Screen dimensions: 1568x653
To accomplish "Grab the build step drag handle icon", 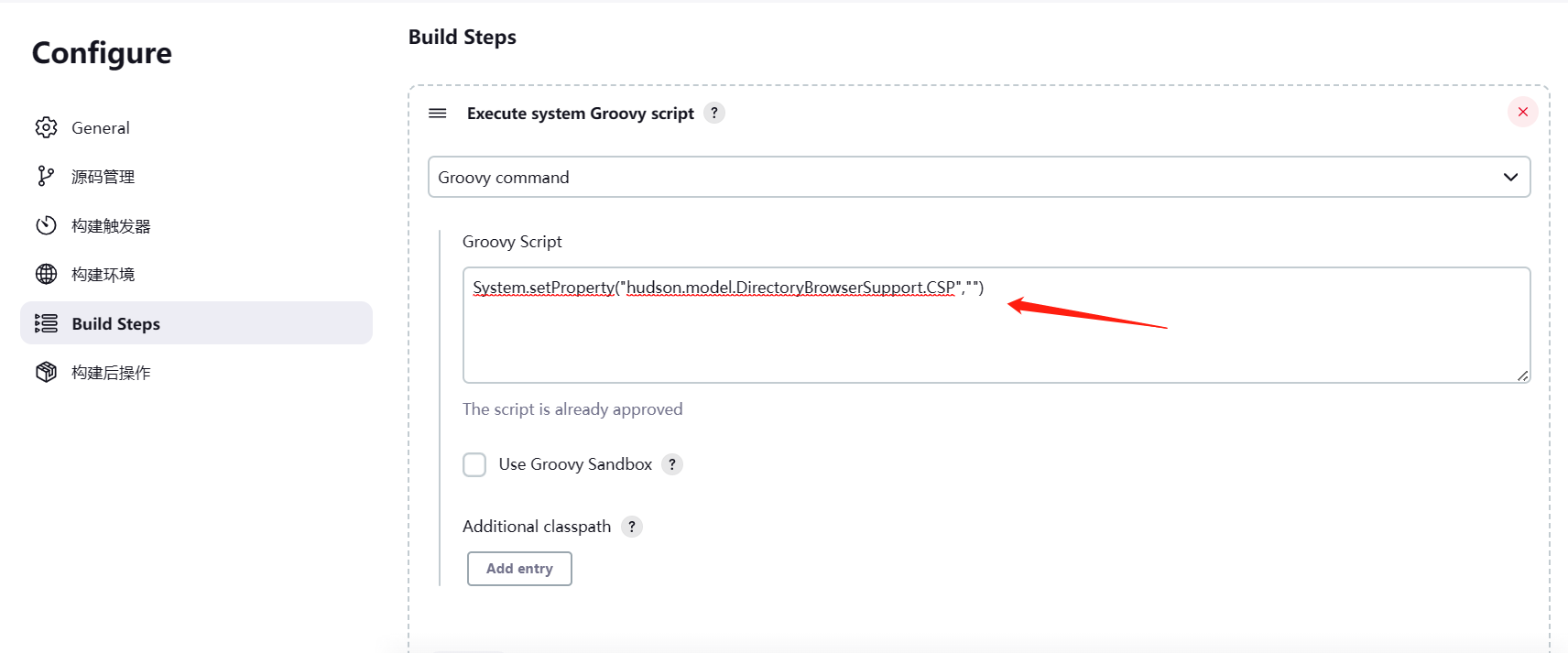I will (x=438, y=113).
